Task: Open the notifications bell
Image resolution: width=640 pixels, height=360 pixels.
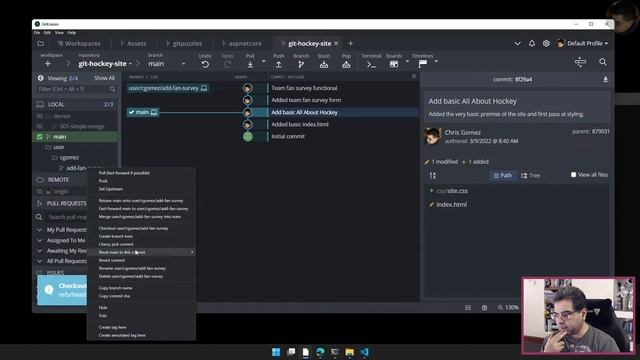Action: pyautogui.click(x=532, y=43)
